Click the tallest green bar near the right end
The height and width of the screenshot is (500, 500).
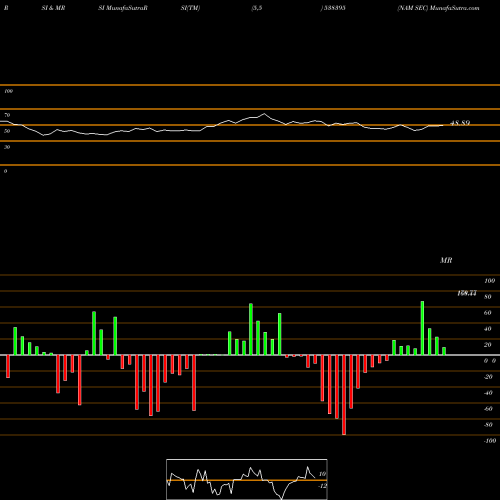pyautogui.click(x=422, y=328)
